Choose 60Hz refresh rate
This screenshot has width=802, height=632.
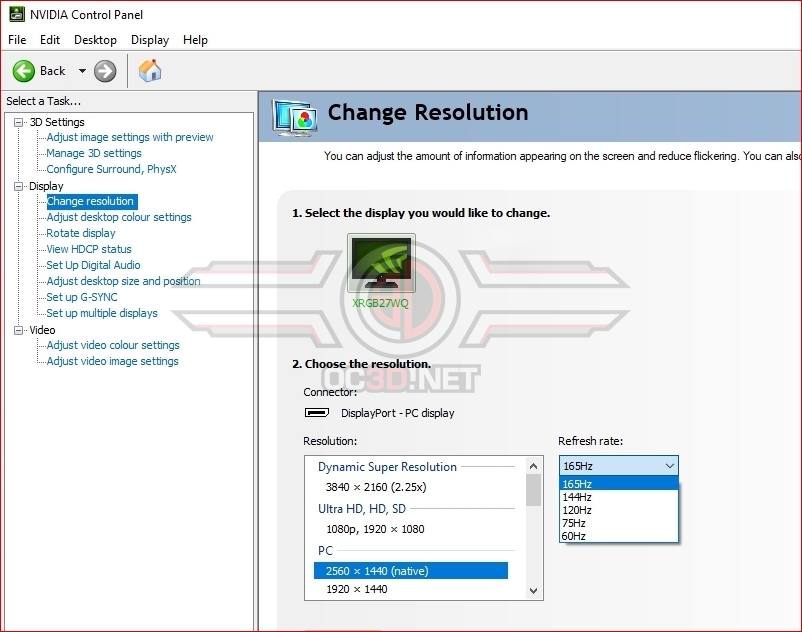[x=618, y=536]
